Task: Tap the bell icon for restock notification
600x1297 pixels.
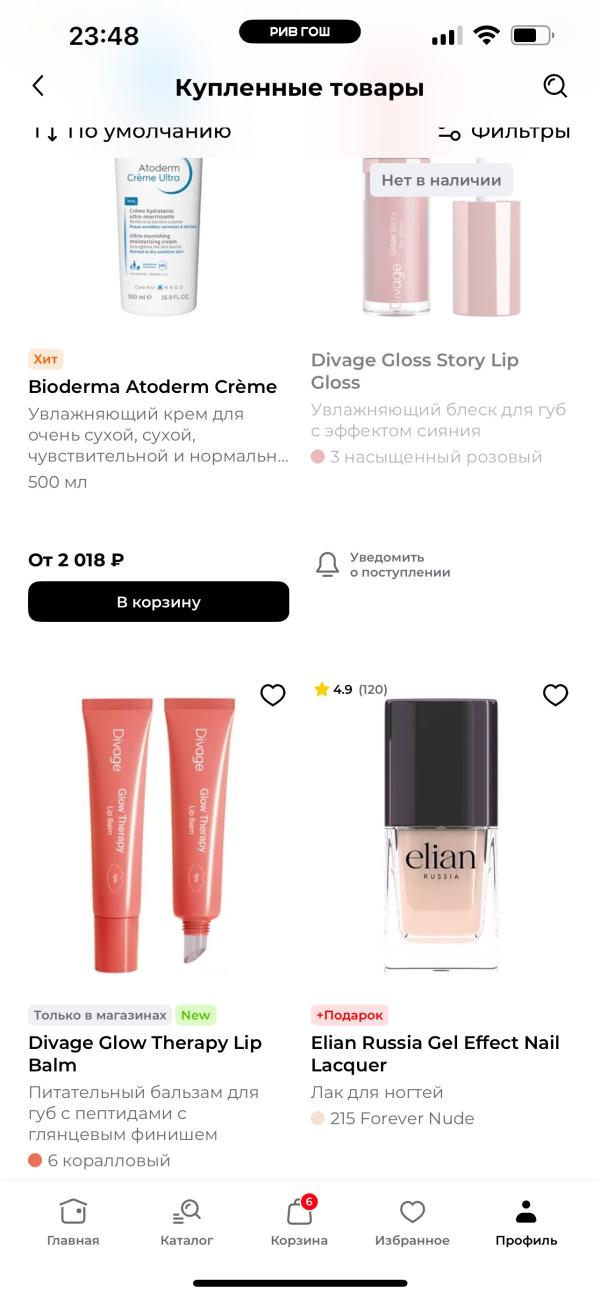Action: (328, 564)
